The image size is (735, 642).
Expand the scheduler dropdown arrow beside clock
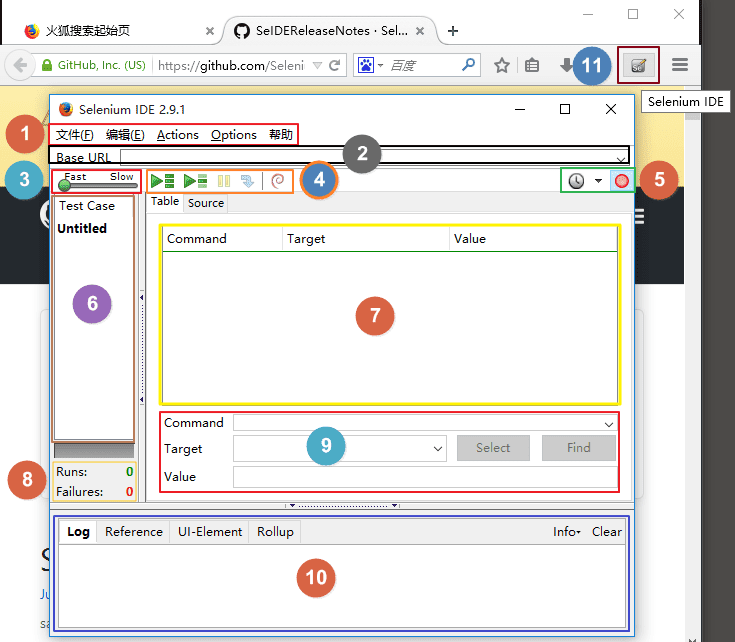coord(598,181)
